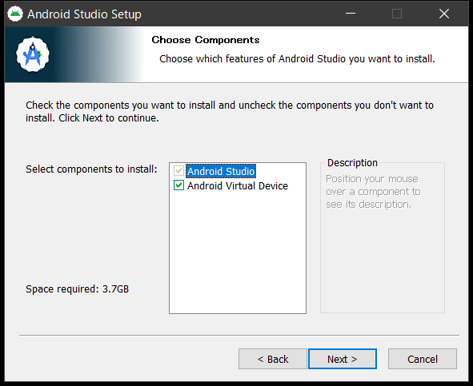Click the Space required: 3.7GB text
This screenshot has height=386, width=473.
[x=77, y=289]
